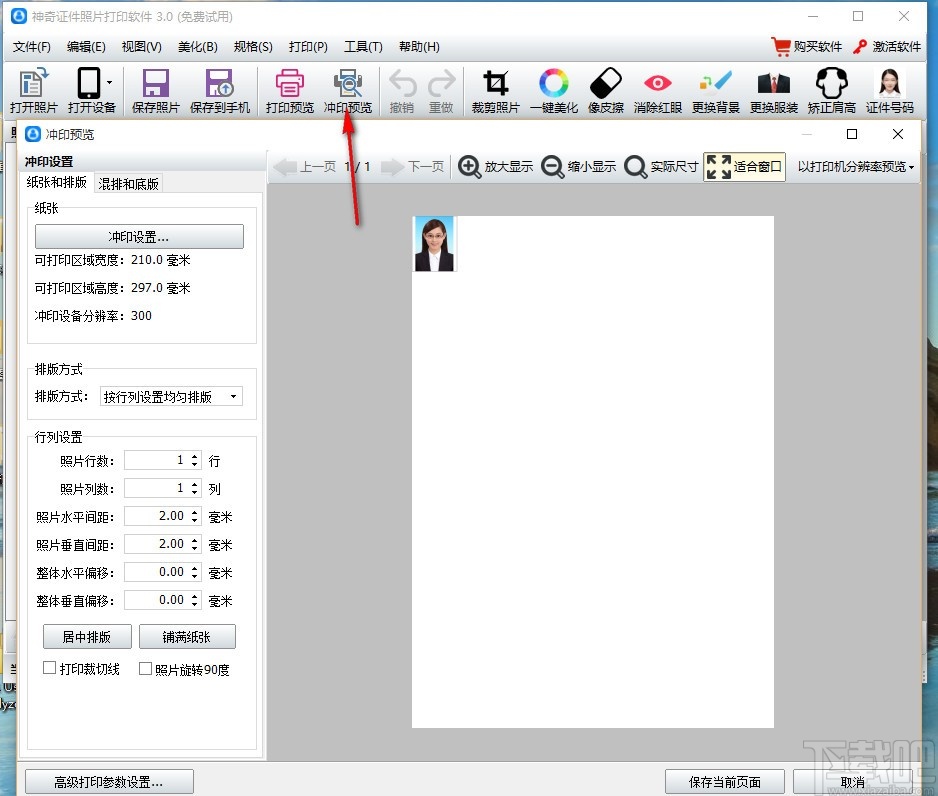Image resolution: width=938 pixels, height=796 pixels.
Task: Click 放大显示 zoom in
Action: [x=495, y=166]
